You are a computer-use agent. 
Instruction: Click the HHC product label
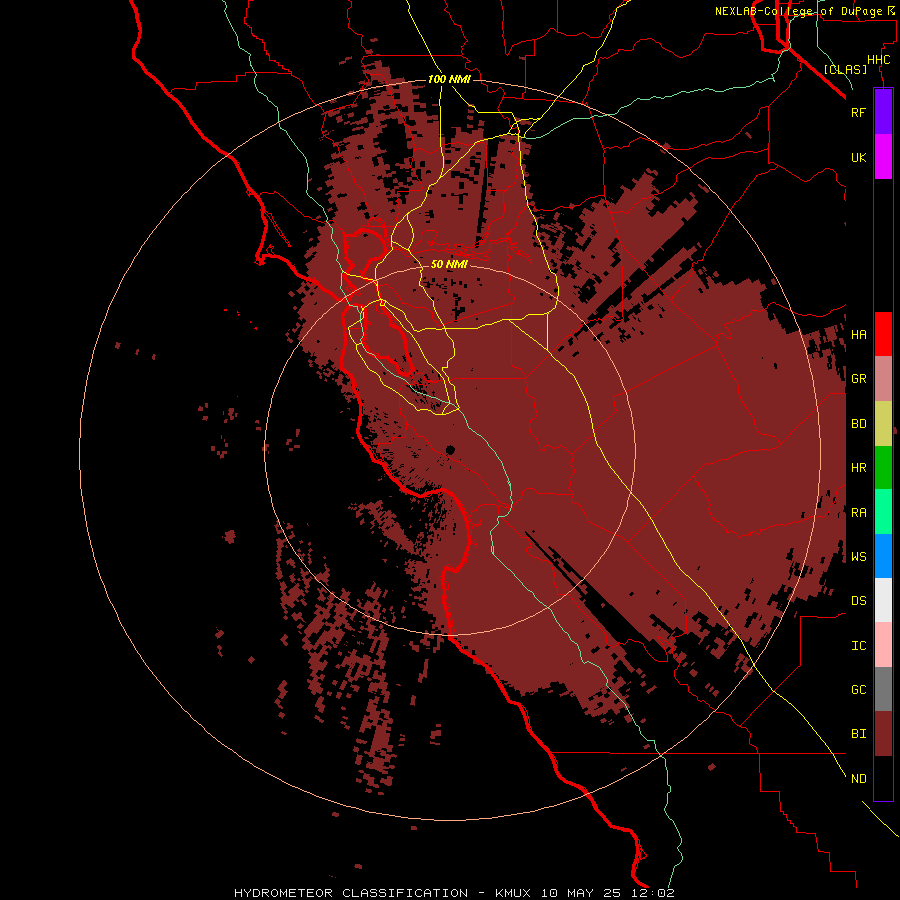click(878, 60)
